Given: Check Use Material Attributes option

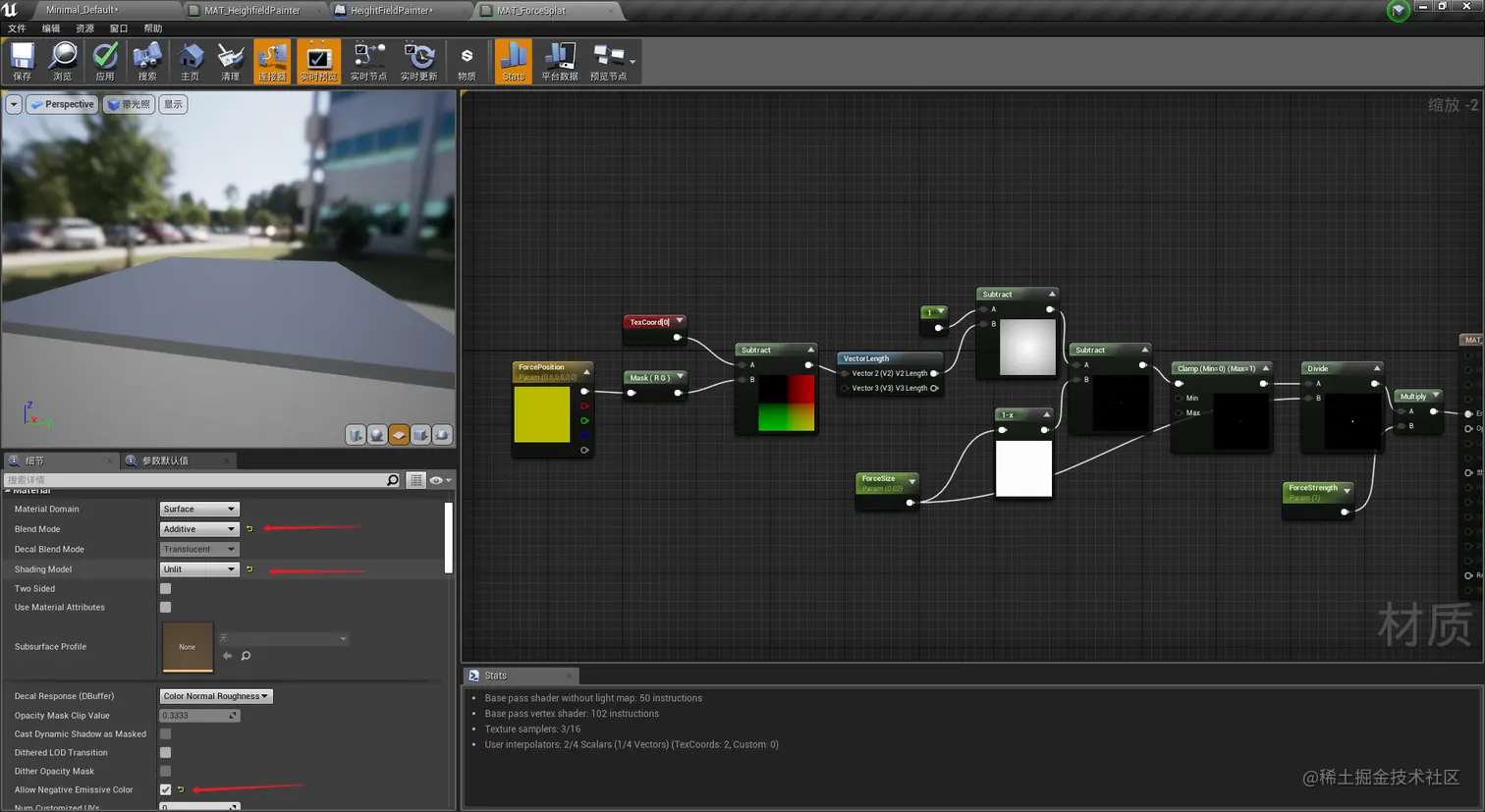Looking at the screenshot, I should click(165, 608).
